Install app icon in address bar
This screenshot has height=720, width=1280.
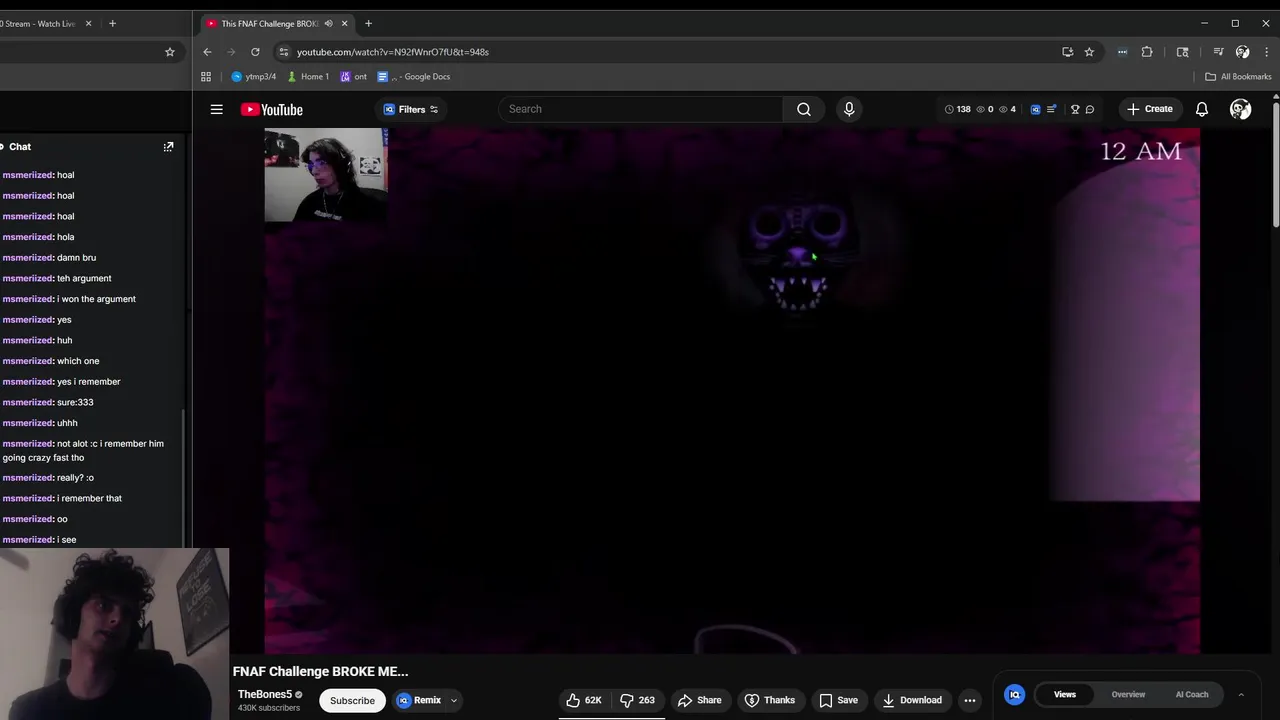(1068, 52)
